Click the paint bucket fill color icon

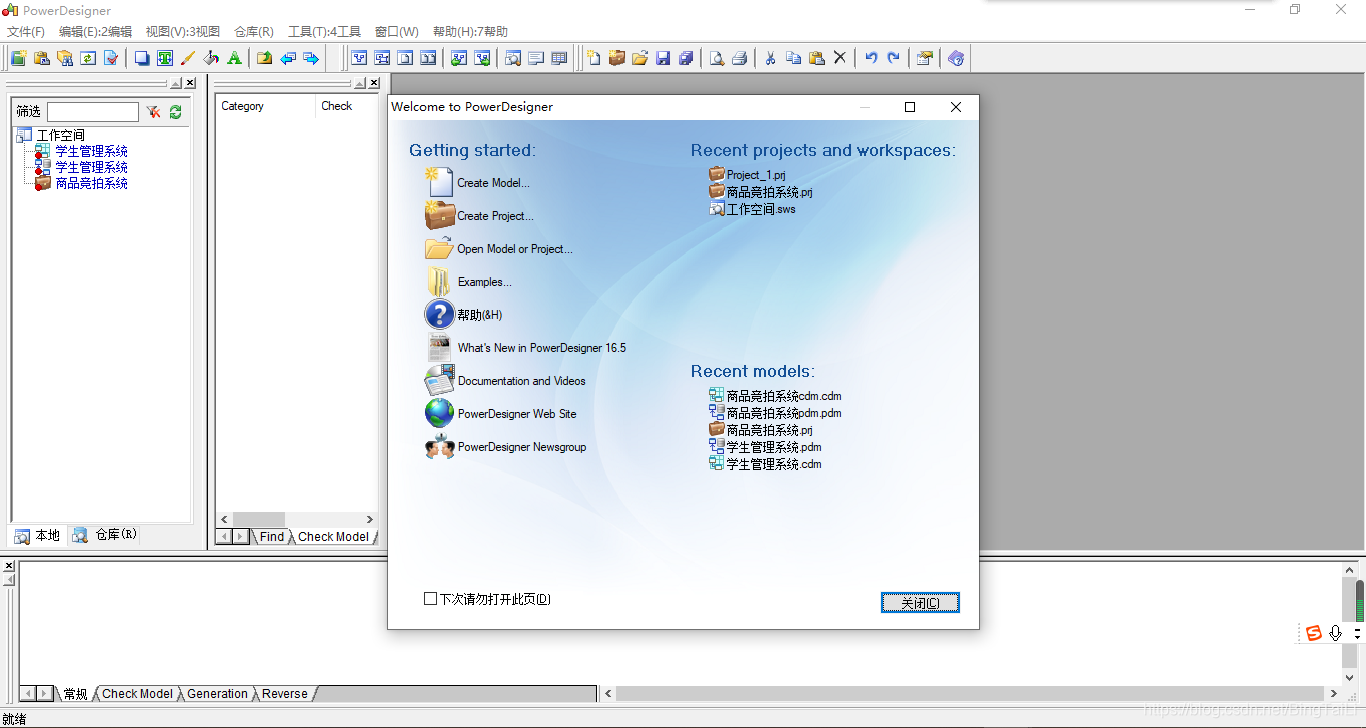[211, 58]
